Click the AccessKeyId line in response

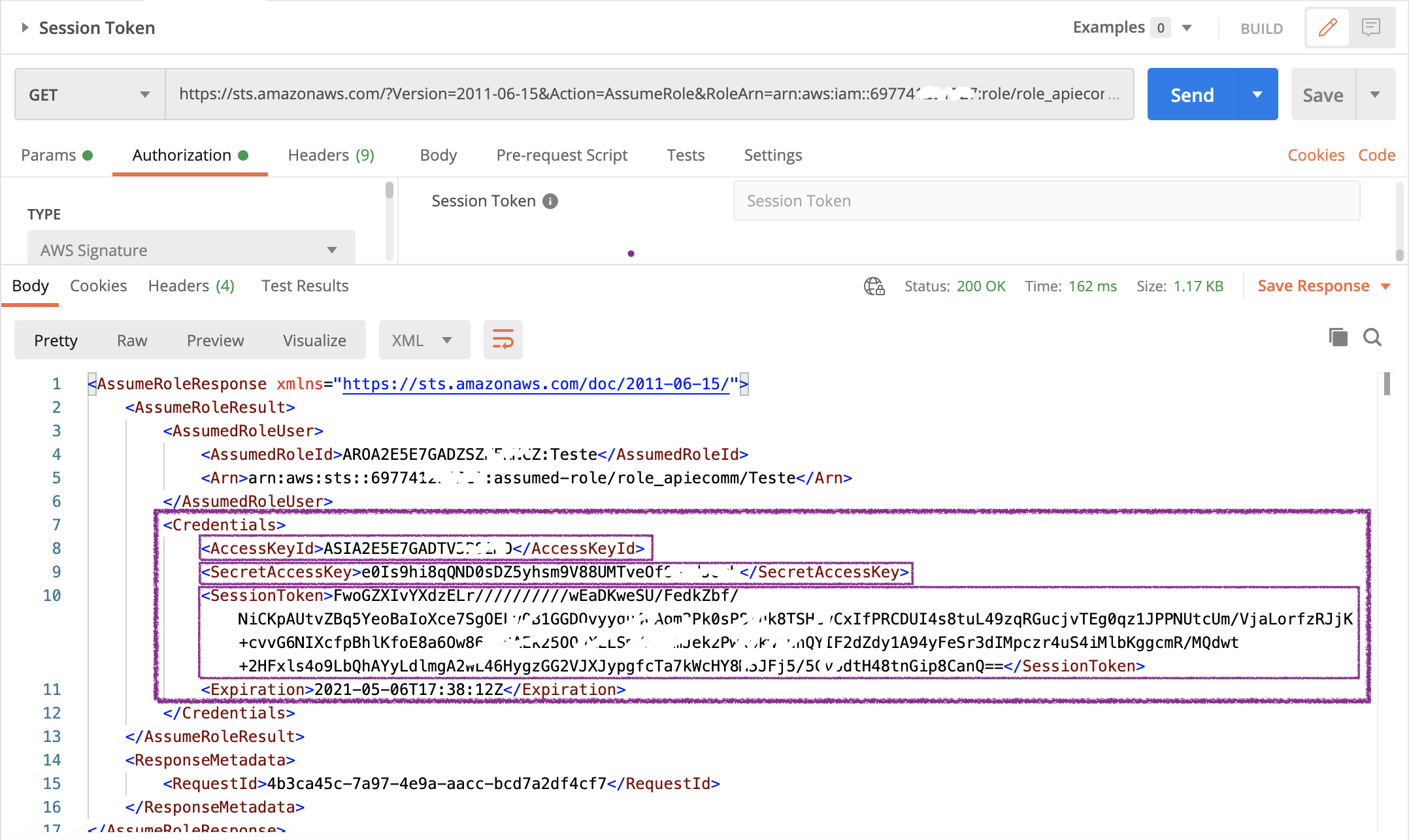423,549
